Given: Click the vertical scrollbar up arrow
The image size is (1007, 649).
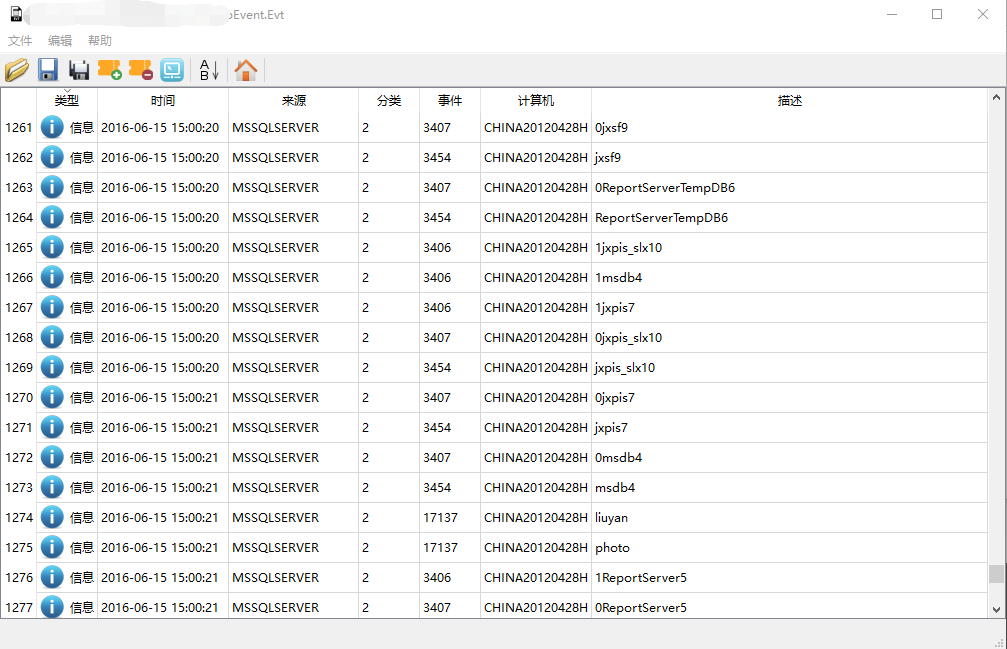Looking at the screenshot, I should point(996,98).
